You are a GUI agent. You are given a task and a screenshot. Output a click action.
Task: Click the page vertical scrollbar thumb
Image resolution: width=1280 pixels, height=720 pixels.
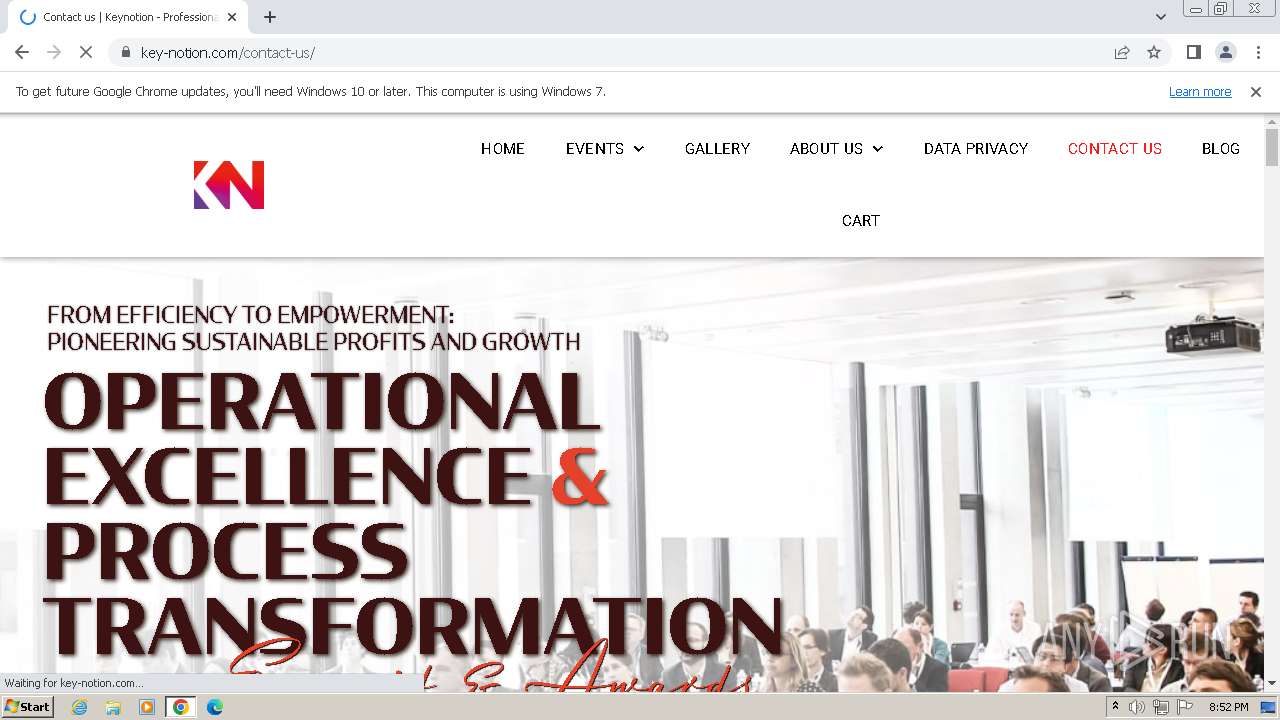click(1272, 148)
